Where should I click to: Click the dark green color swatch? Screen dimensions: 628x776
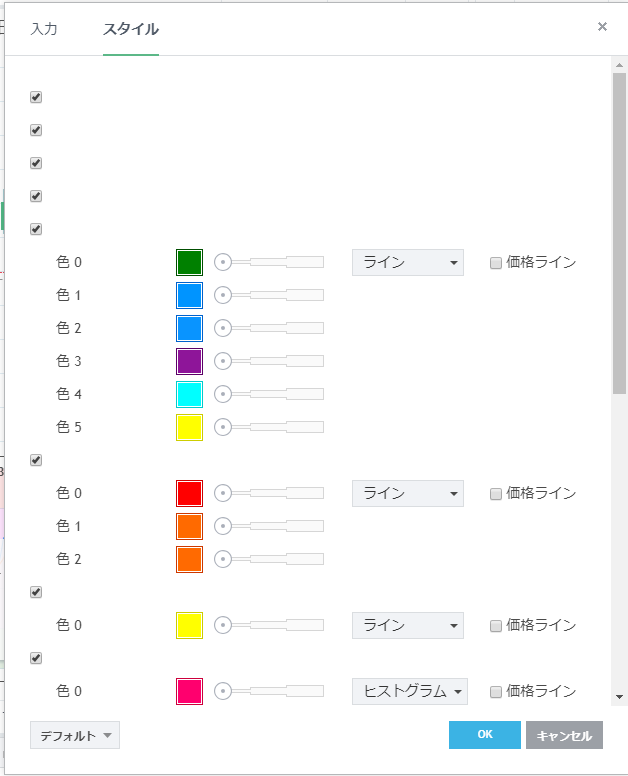189,262
